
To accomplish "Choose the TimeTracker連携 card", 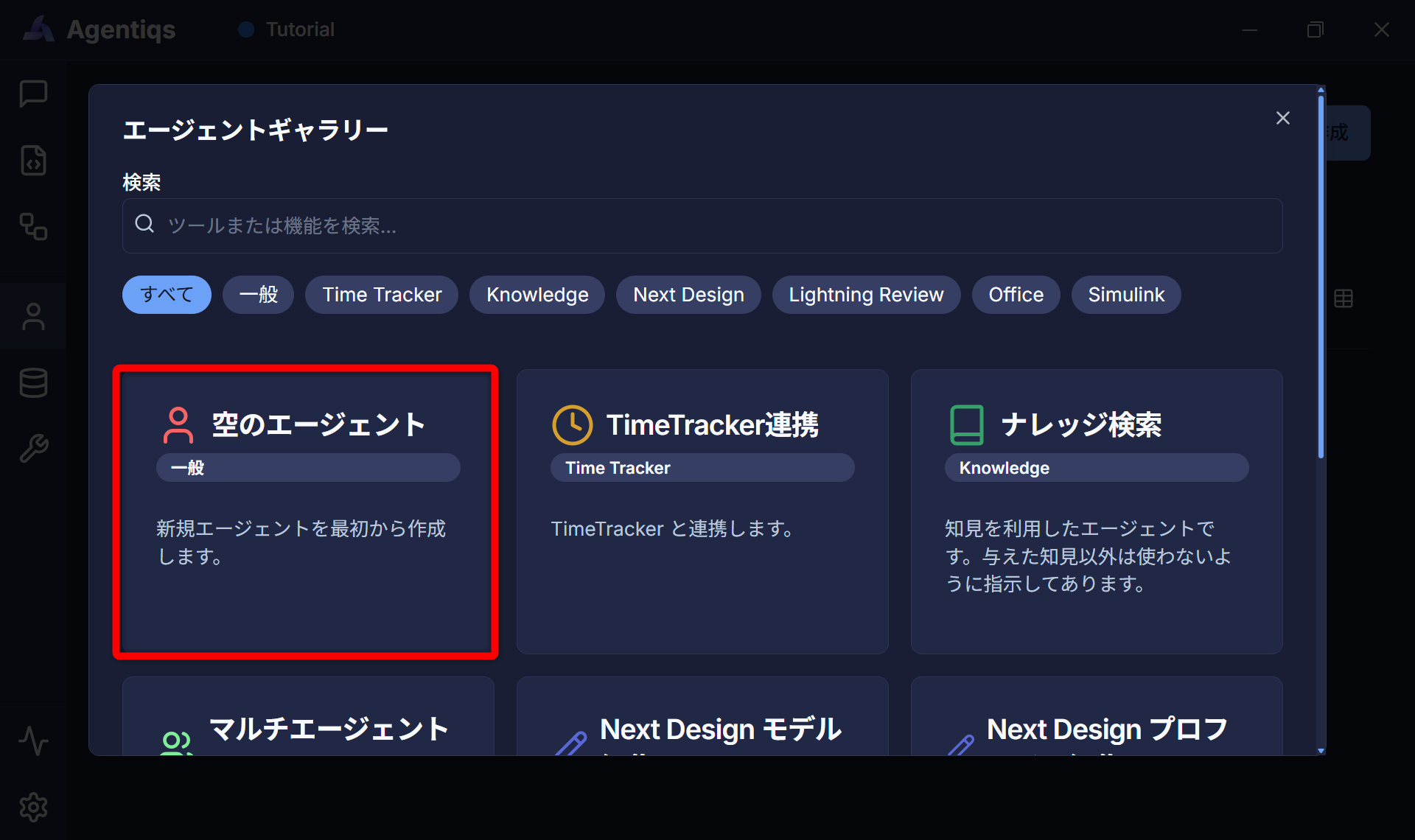I will 702,512.
